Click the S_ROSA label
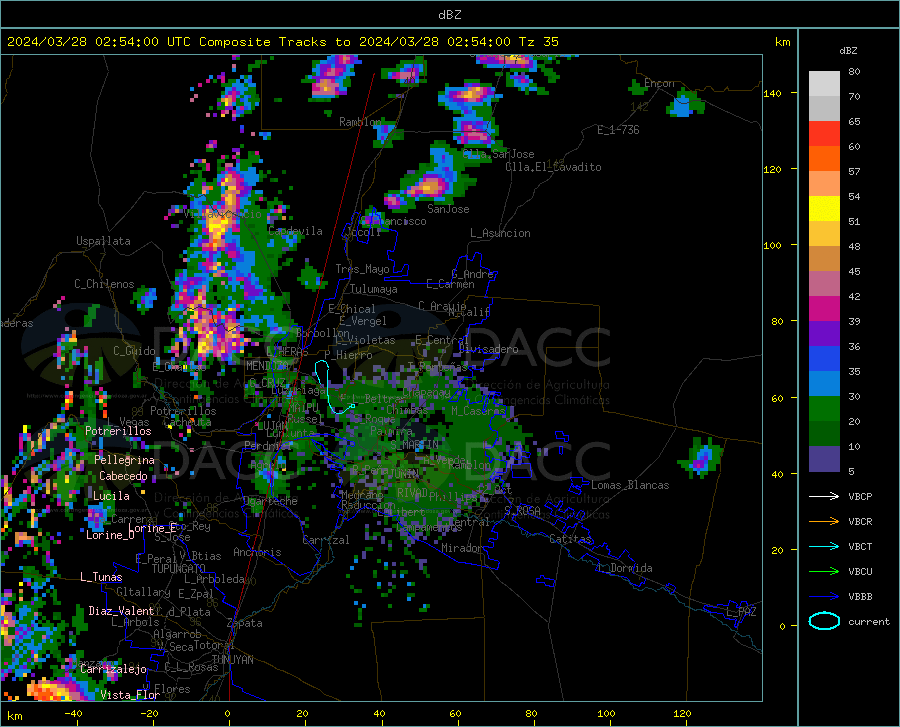 click(522, 510)
